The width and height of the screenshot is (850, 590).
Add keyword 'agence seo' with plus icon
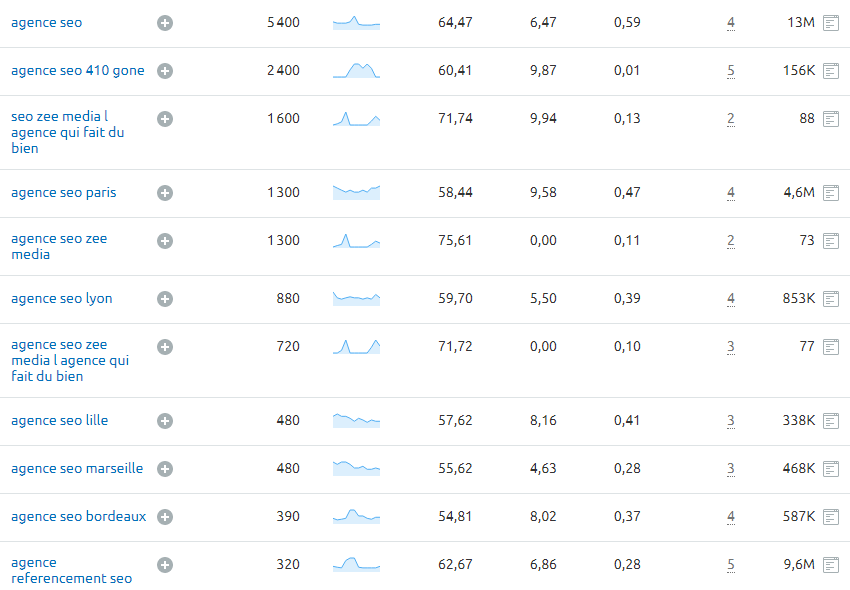click(x=165, y=23)
